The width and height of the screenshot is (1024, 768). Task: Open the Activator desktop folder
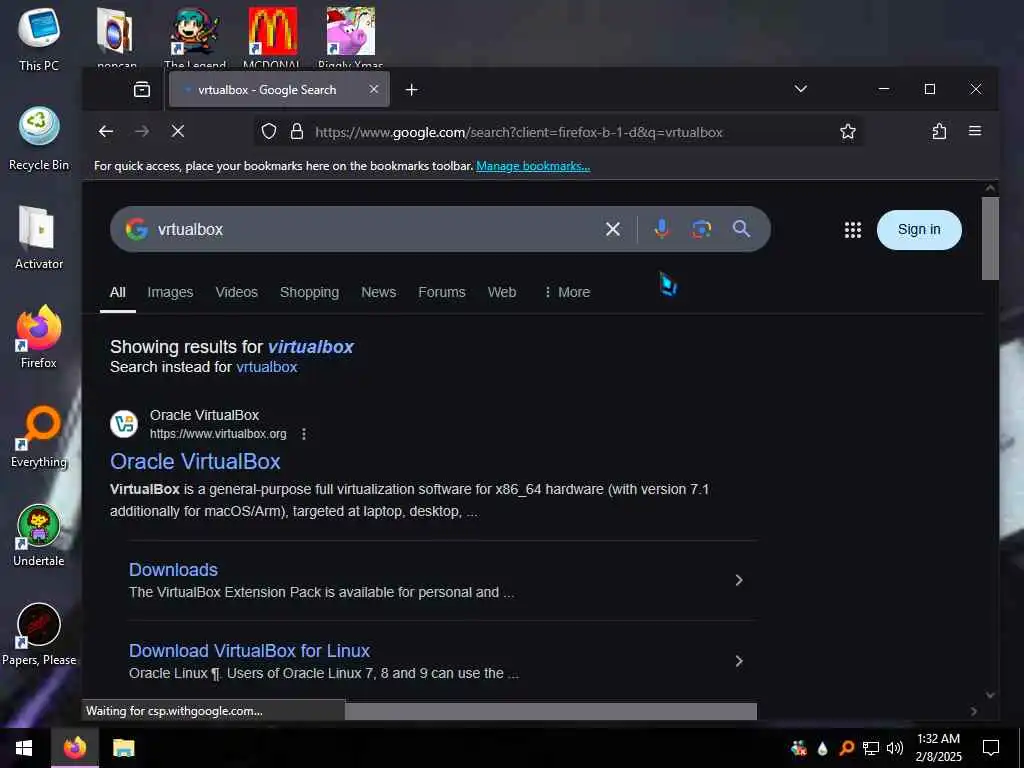tap(39, 238)
